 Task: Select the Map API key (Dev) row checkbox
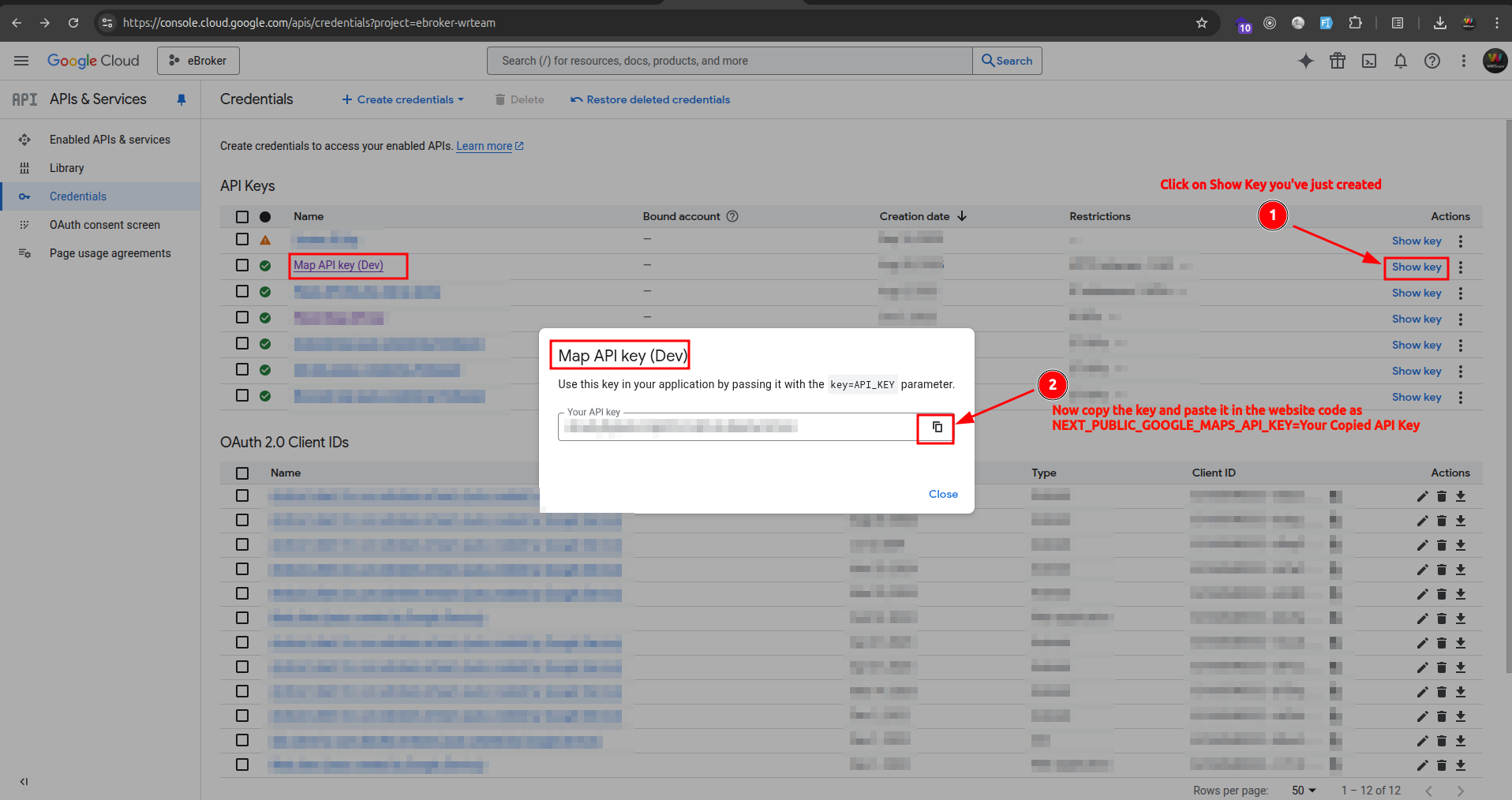241,265
